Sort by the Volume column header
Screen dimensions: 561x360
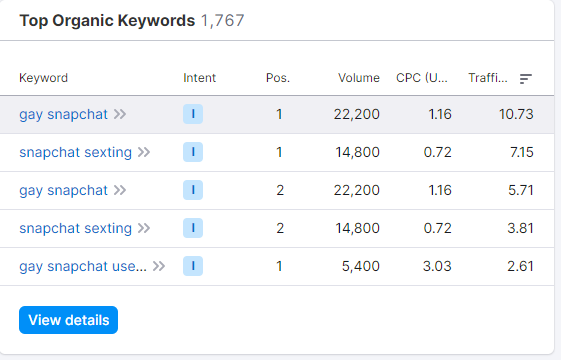pos(359,78)
